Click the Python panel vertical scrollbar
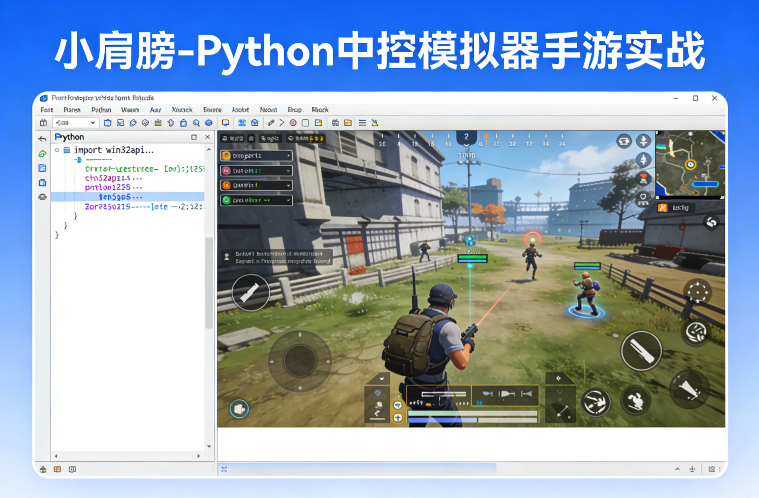 209,283
